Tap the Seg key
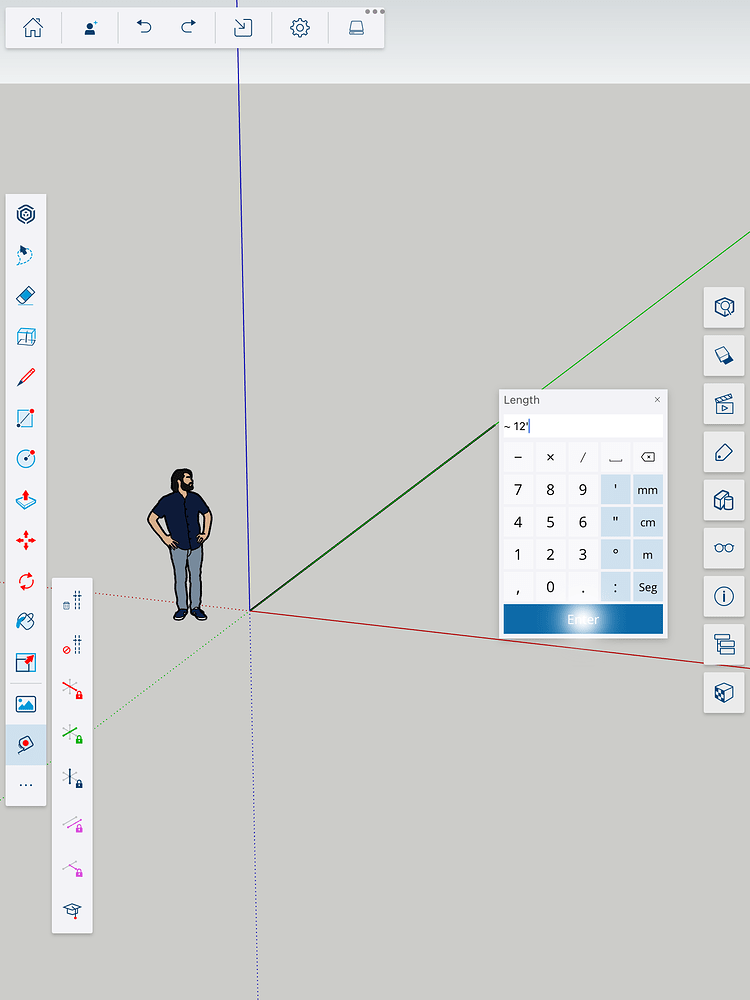Screen dimensions: 750x1000 coord(647,587)
